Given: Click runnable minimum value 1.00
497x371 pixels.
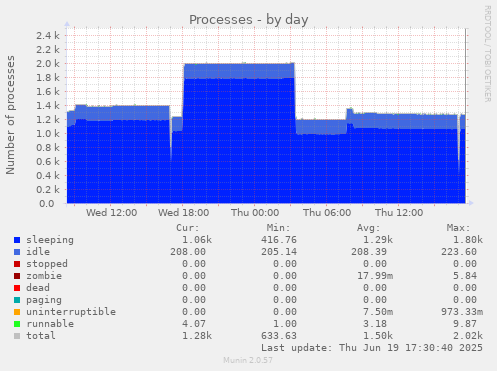Looking at the screenshot, I should (x=285, y=324).
